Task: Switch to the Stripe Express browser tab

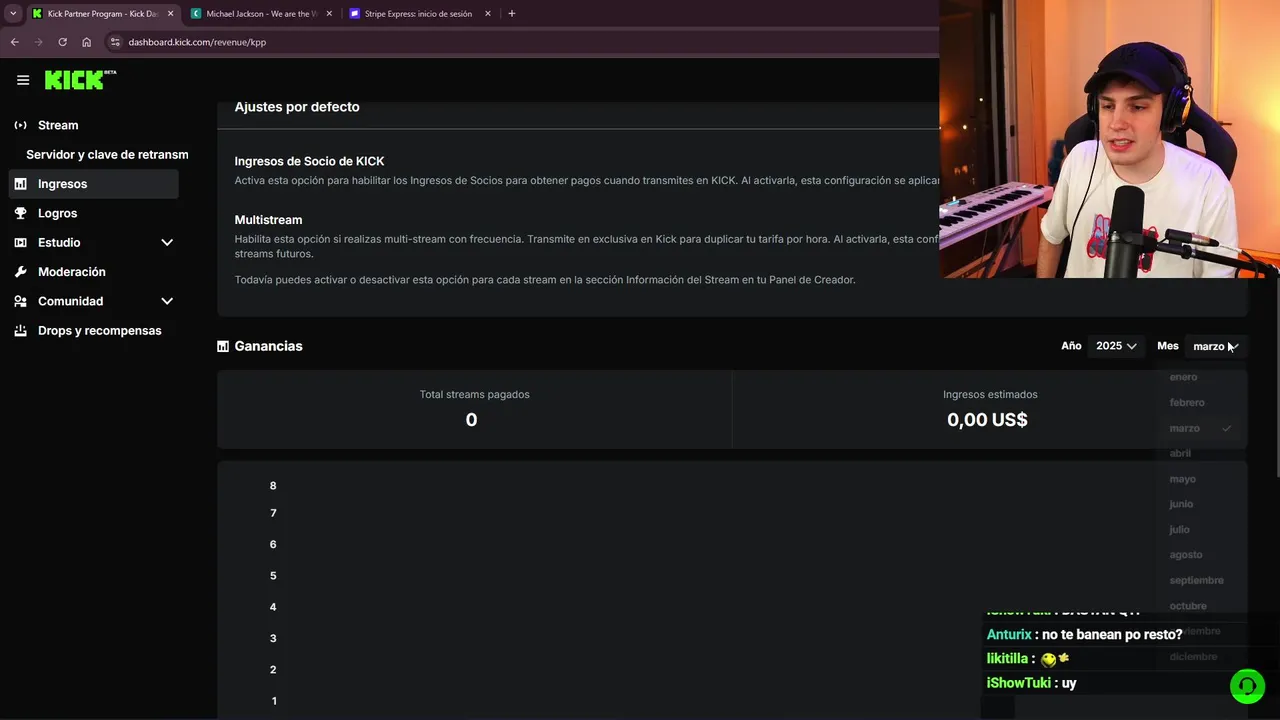Action: [x=418, y=14]
